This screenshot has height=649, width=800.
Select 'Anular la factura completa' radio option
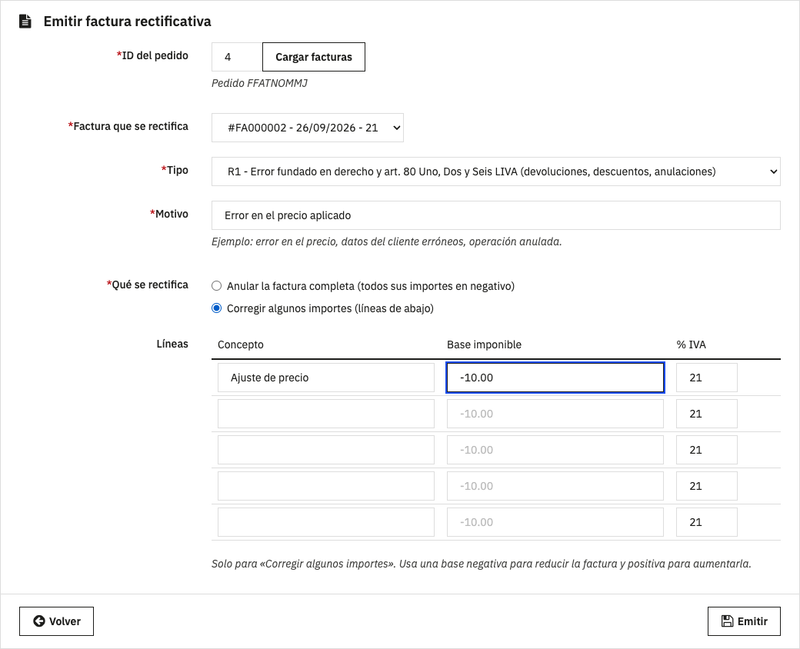pyautogui.click(x=216, y=286)
